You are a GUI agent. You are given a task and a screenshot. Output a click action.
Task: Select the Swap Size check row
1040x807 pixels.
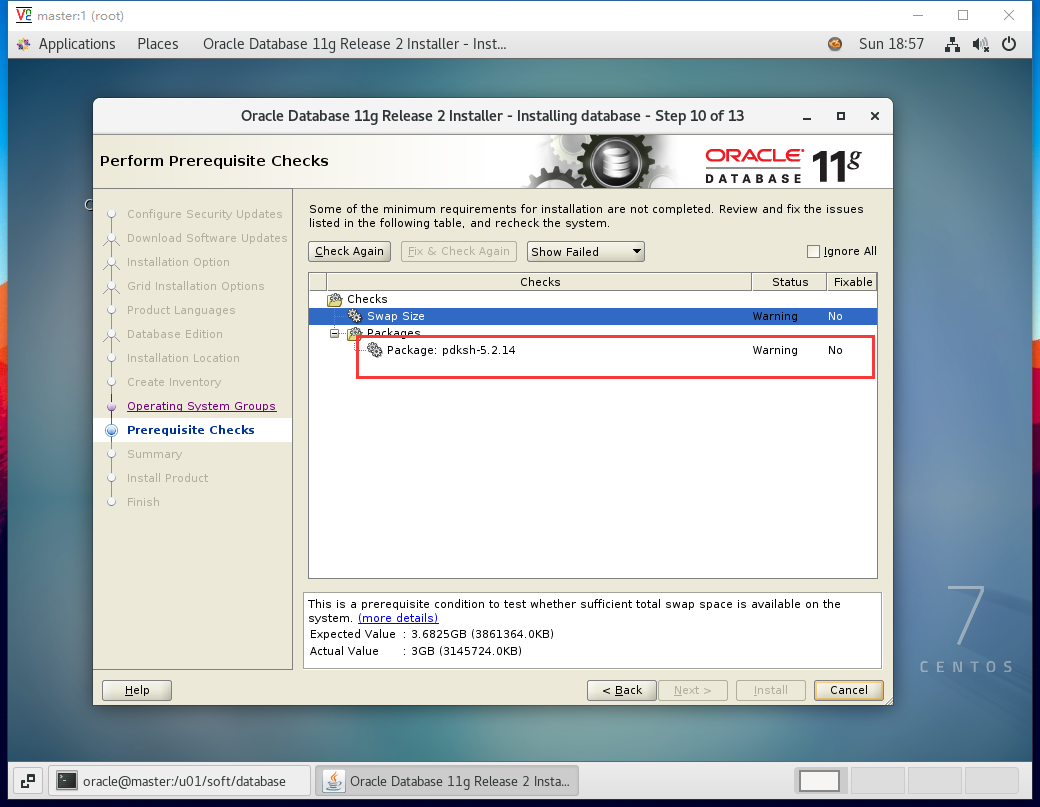593,316
